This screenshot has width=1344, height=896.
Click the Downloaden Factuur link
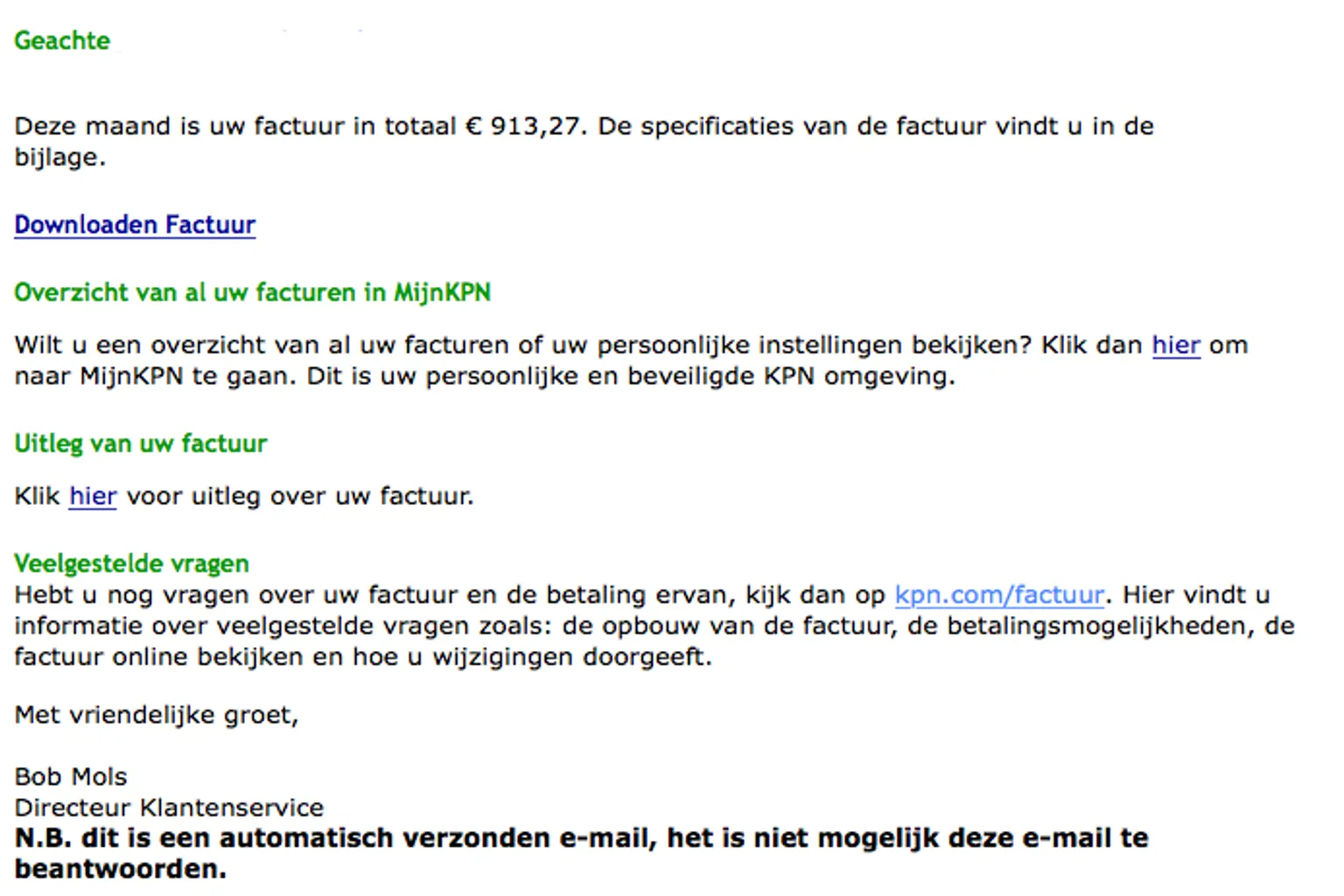coord(135,225)
